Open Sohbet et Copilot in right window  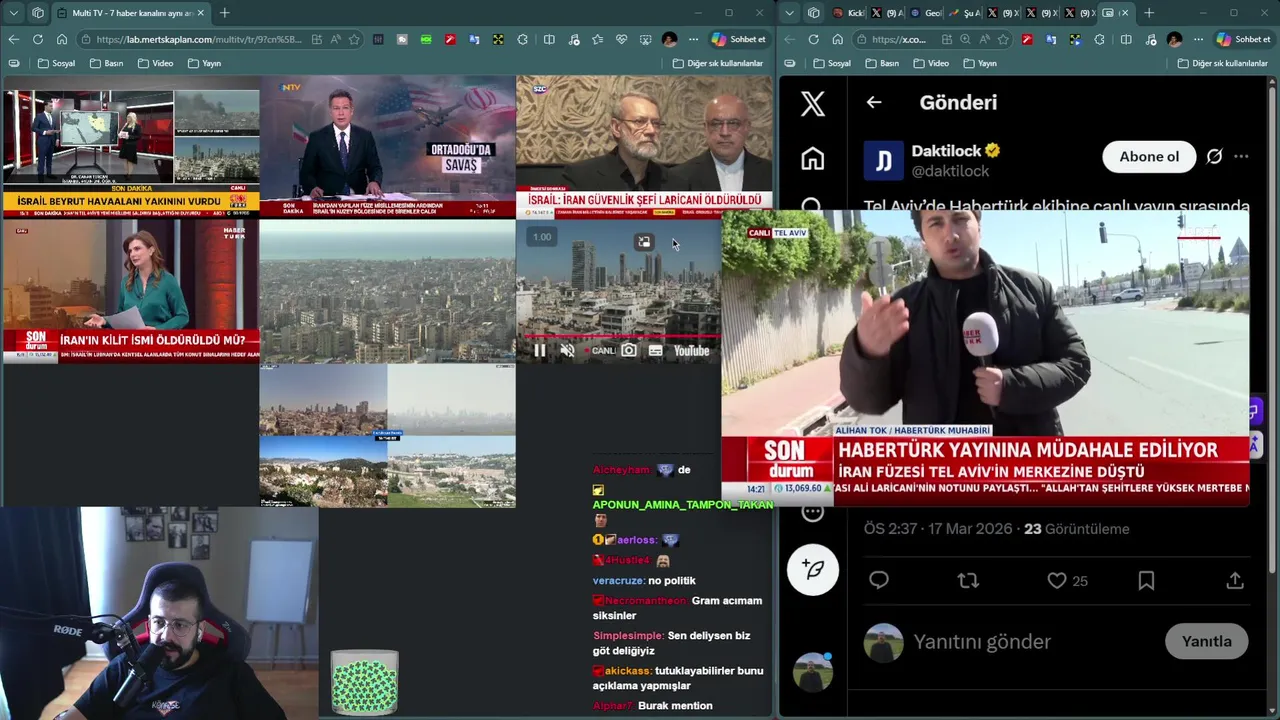(x=1243, y=39)
